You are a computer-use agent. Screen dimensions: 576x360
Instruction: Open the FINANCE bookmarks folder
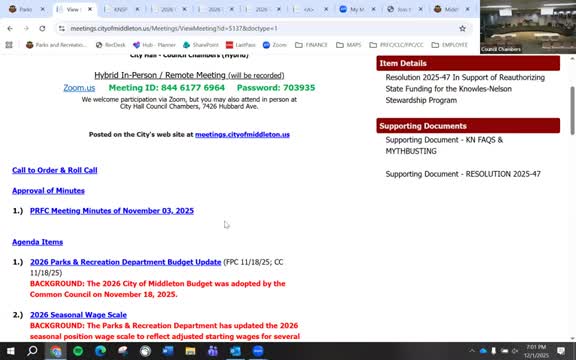tap(311, 45)
